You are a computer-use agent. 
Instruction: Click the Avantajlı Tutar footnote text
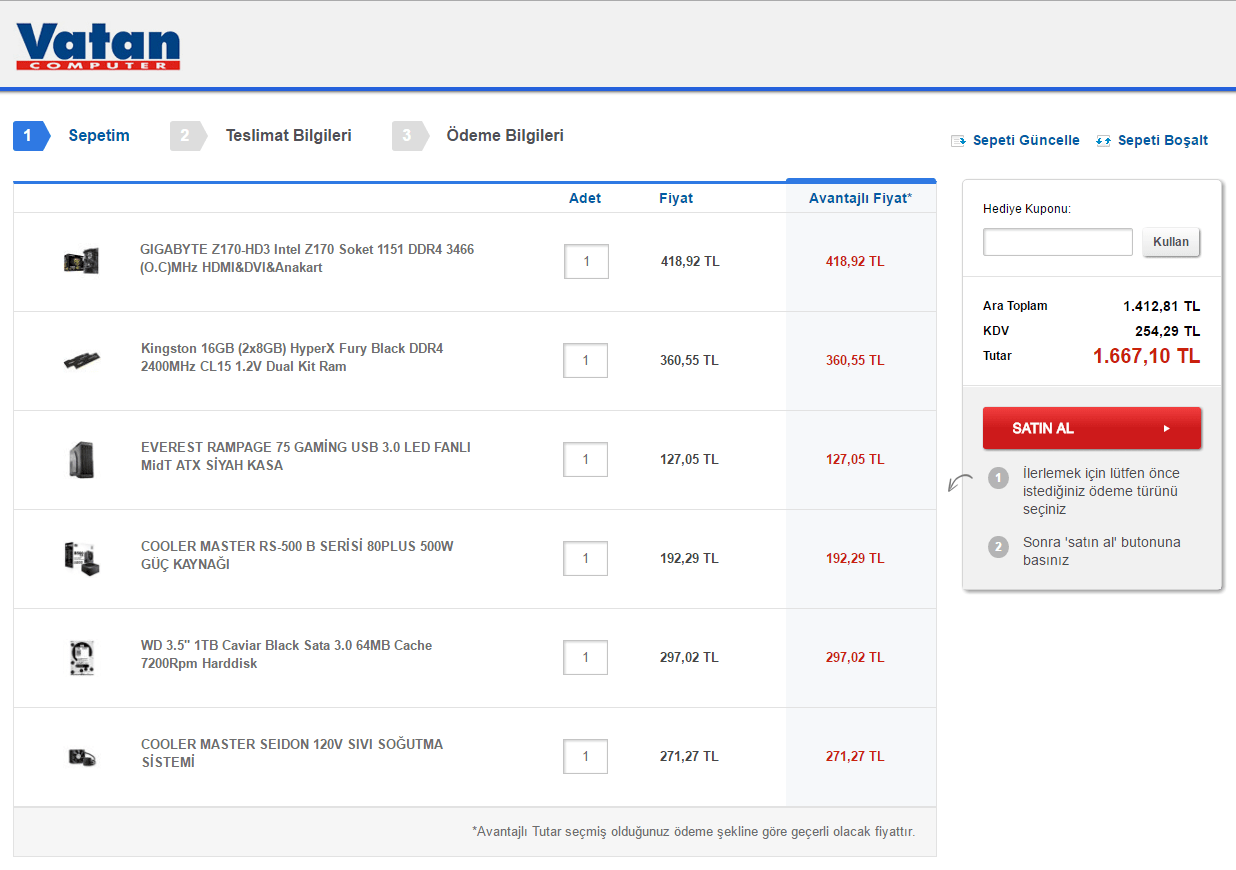[693, 831]
